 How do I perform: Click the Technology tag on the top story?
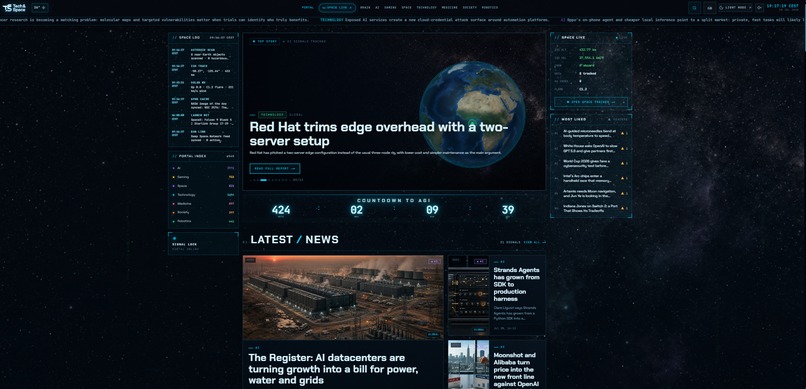(272, 115)
